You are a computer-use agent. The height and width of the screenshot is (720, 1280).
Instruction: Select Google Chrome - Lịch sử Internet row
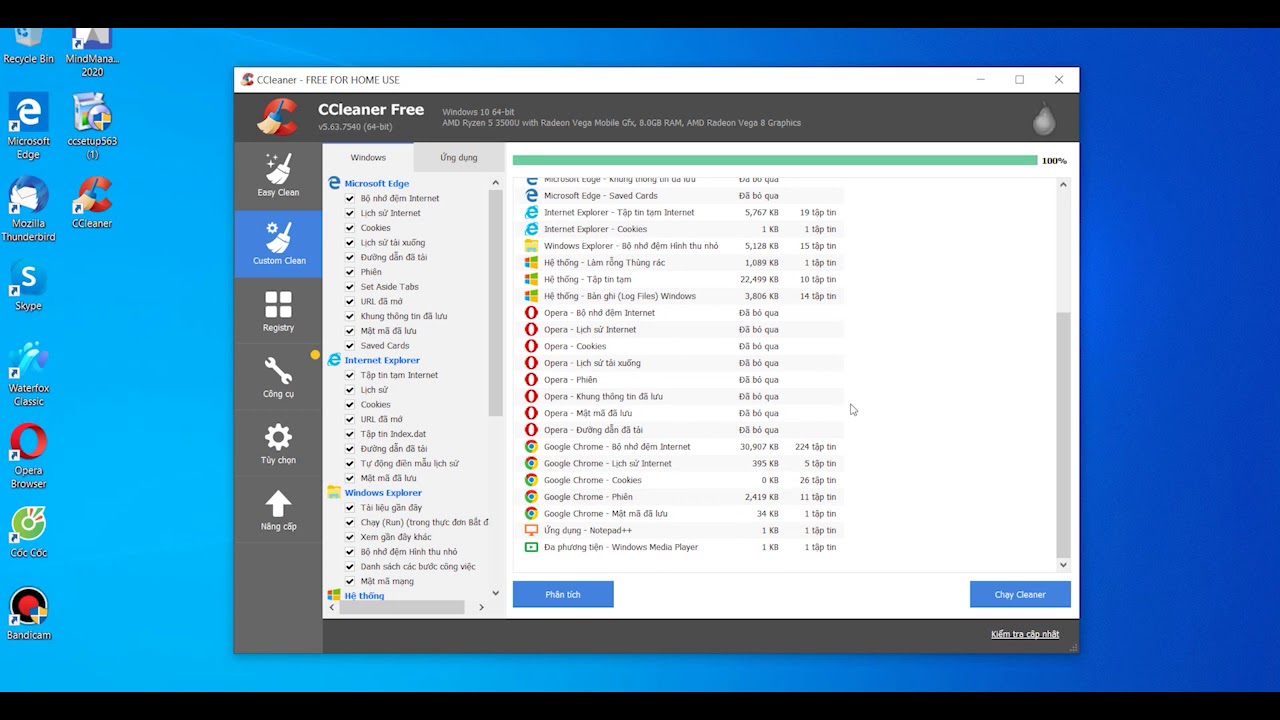(684, 464)
